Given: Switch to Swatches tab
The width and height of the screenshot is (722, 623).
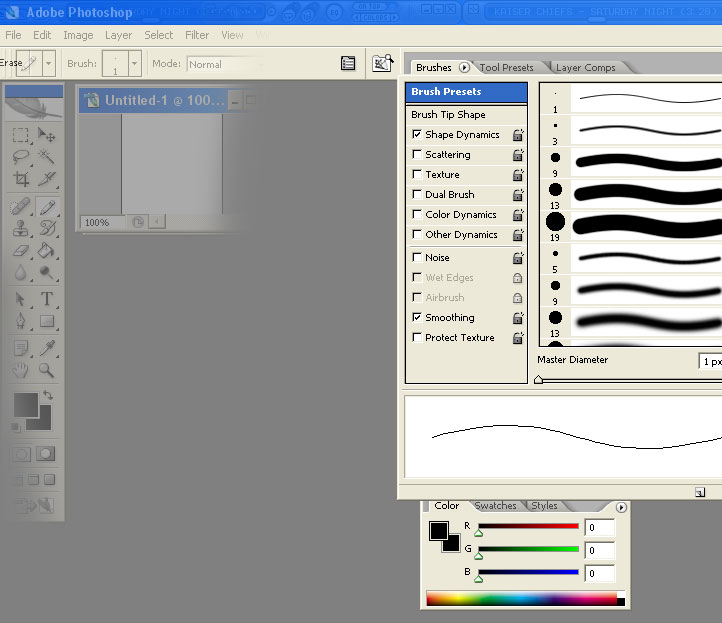Looking at the screenshot, I should [495, 506].
